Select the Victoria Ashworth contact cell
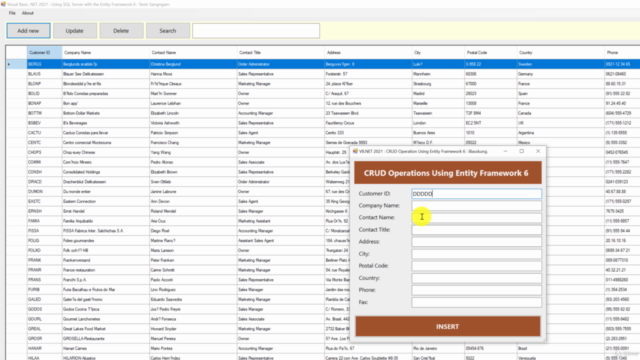The image size is (640, 360). 193,123
